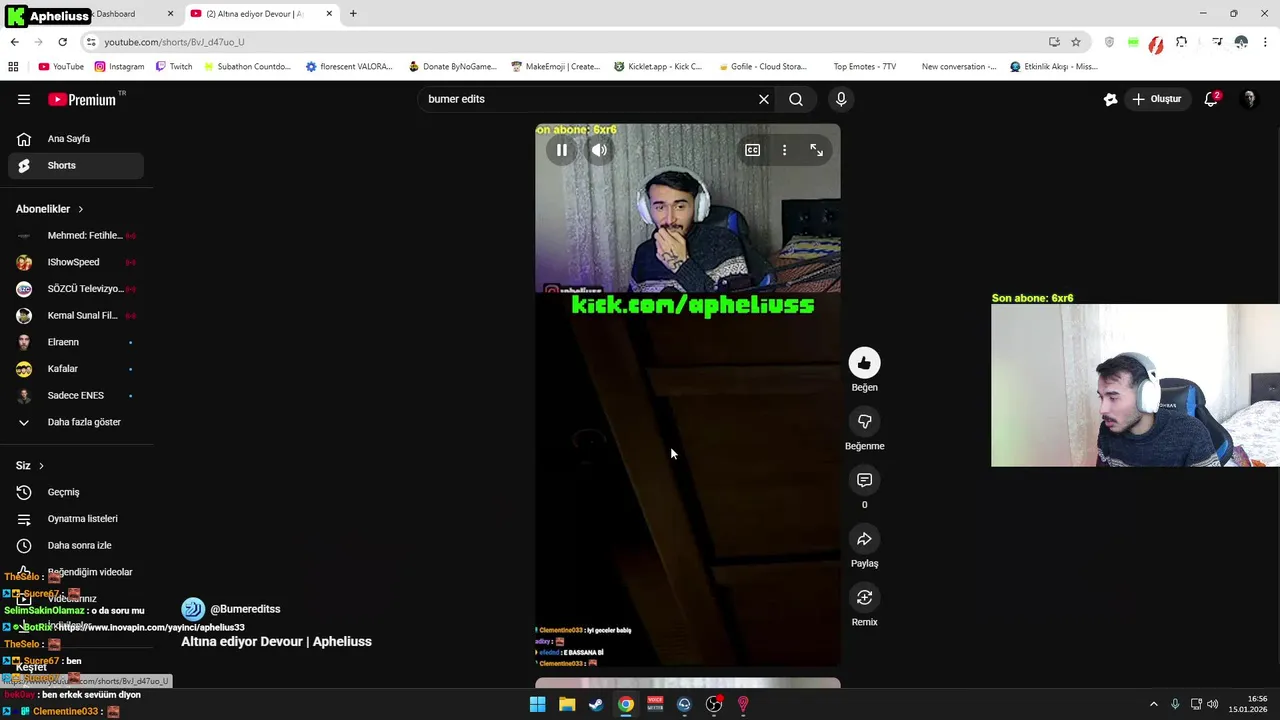Image resolution: width=1280 pixels, height=720 pixels.
Task: Open Daha sonra izle
Action: tap(76, 545)
